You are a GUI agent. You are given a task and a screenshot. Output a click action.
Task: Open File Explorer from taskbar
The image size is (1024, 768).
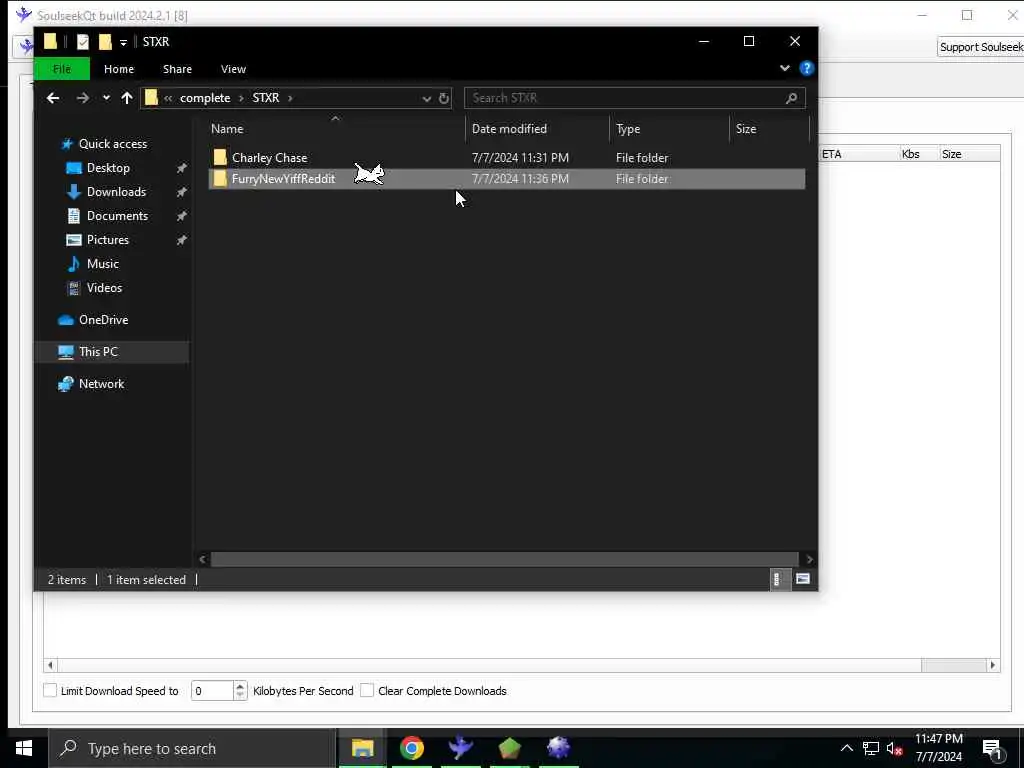coord(362,748)
